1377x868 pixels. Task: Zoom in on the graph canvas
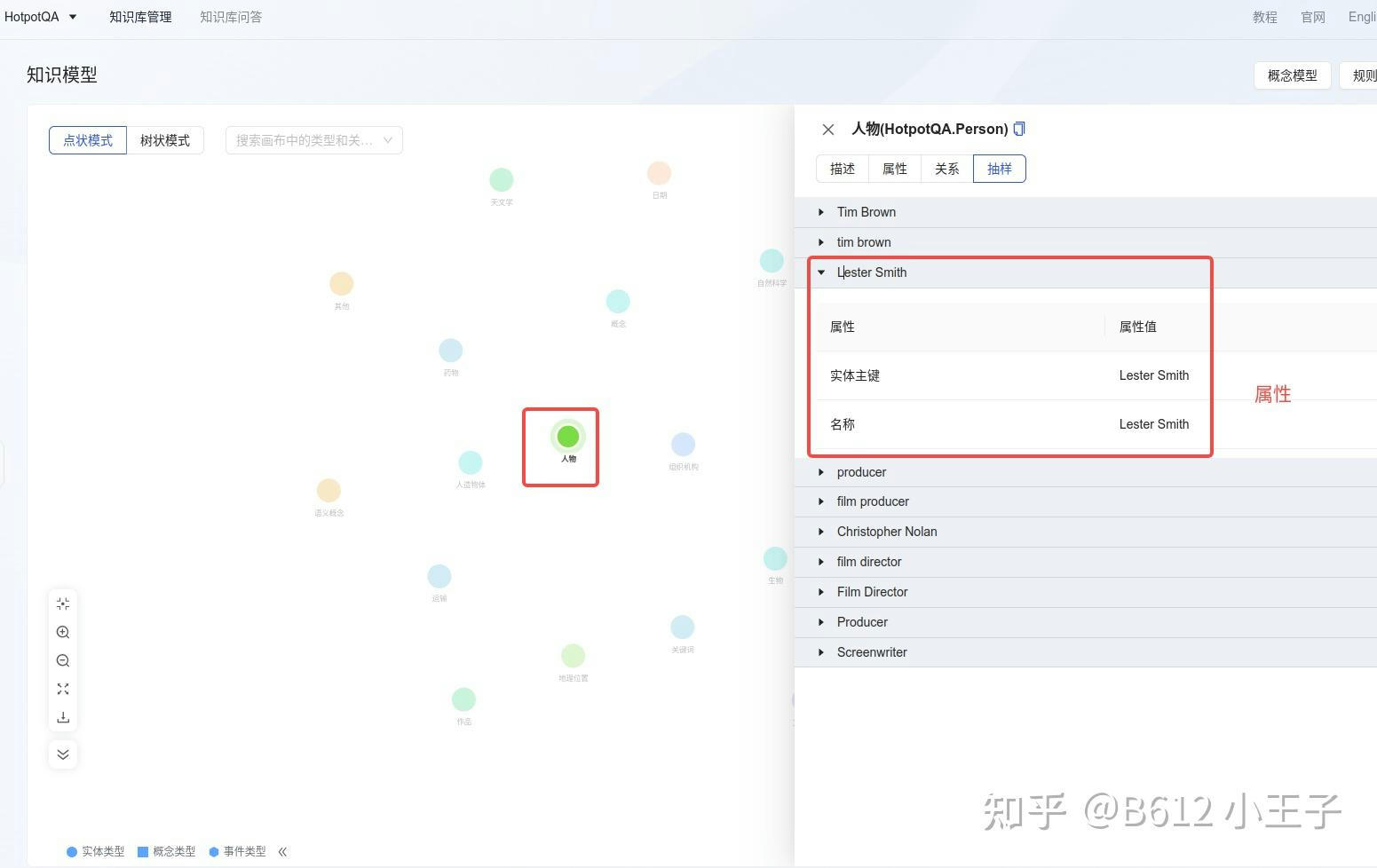63,632
